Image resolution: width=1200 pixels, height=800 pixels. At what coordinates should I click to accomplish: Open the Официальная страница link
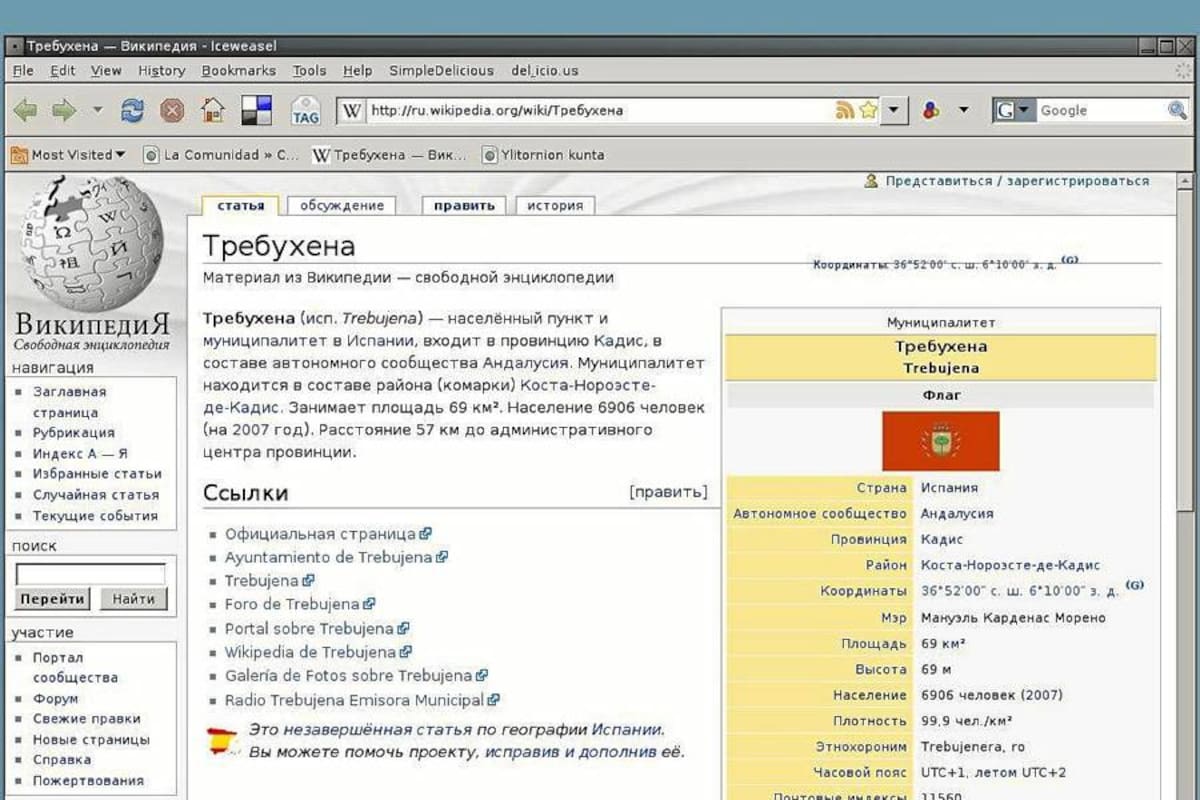pyautogui.click(x=320, y=534)
